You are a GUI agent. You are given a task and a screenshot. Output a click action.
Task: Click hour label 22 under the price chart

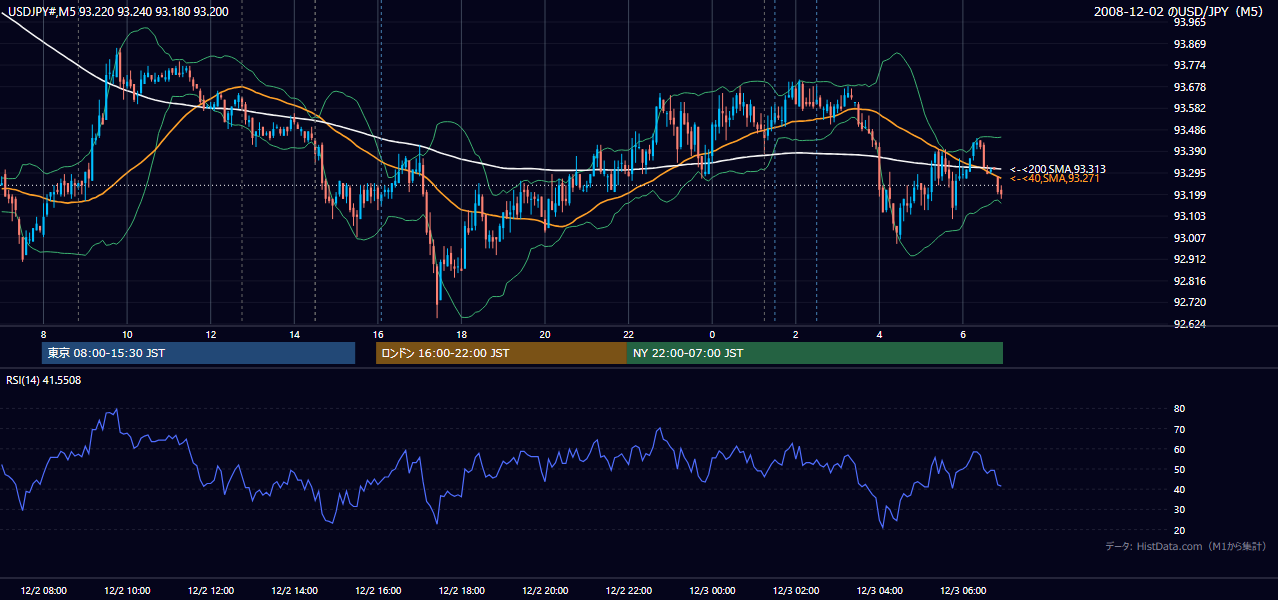629,334
